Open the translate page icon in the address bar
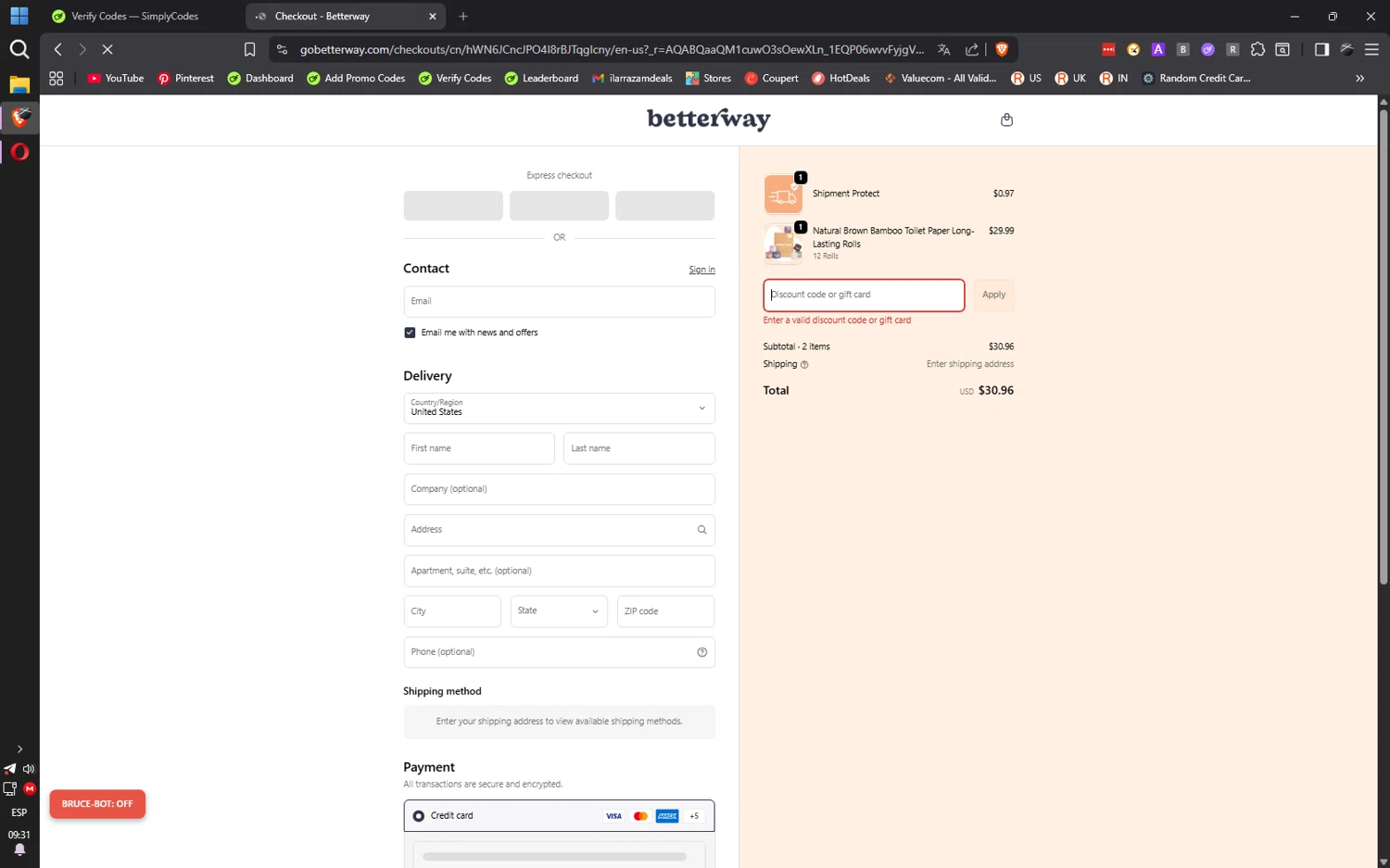This screenshot has height=868, width=1390. pos(944,49)
